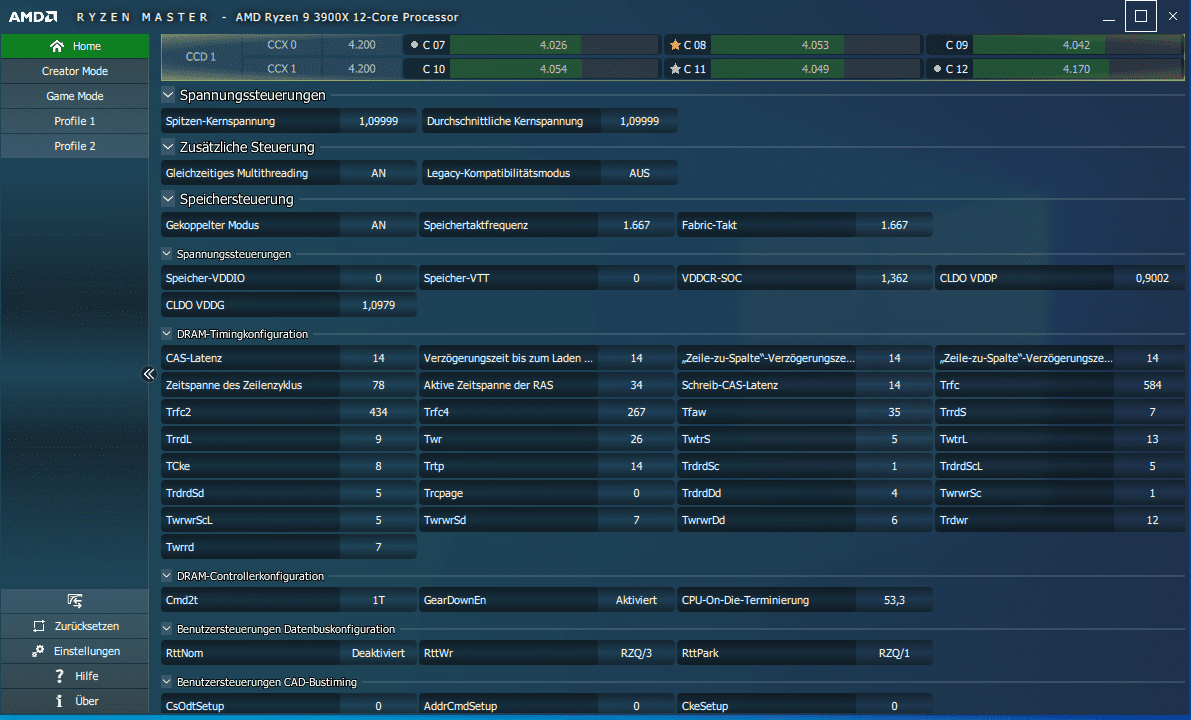Click the C 11 core clock bar

coord(815,69)
